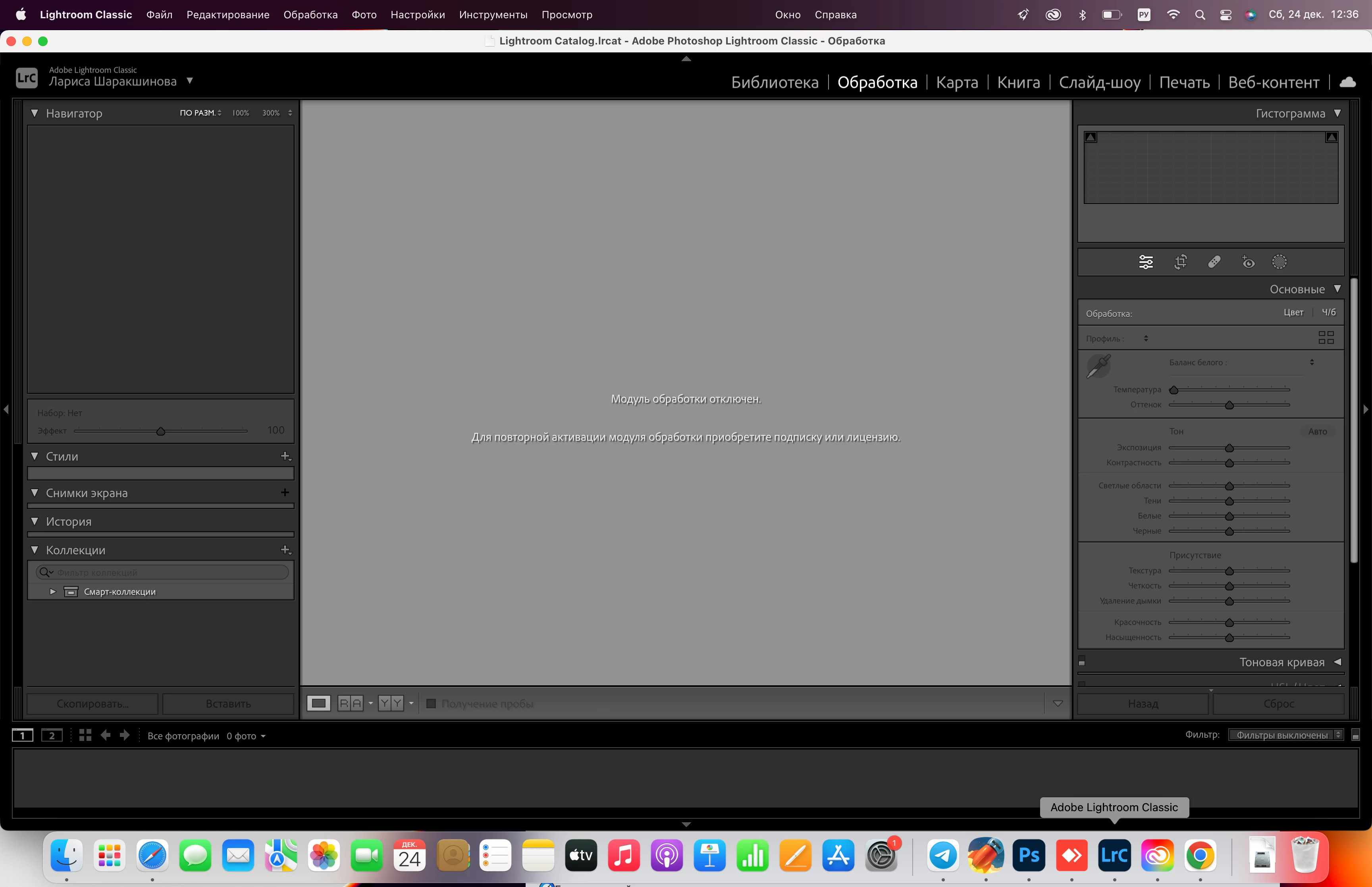Toggle shadow clipping indicator in histogram
The width and height of the screenshot is (1372, 887).
click(1091, 137)
